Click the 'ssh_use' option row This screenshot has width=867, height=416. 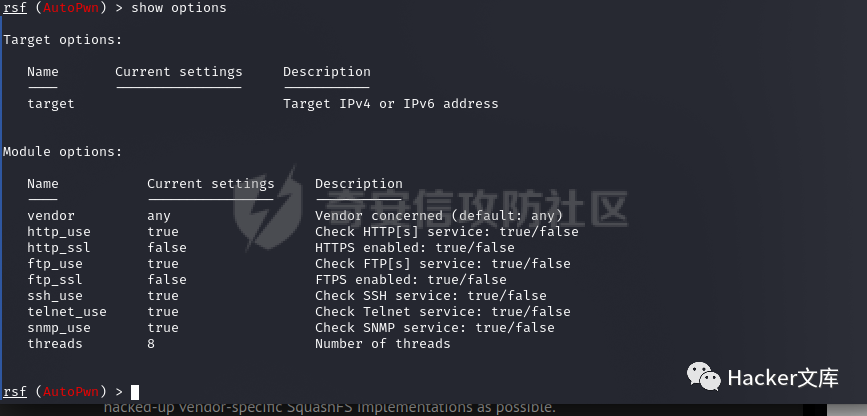tap(287, 295)
